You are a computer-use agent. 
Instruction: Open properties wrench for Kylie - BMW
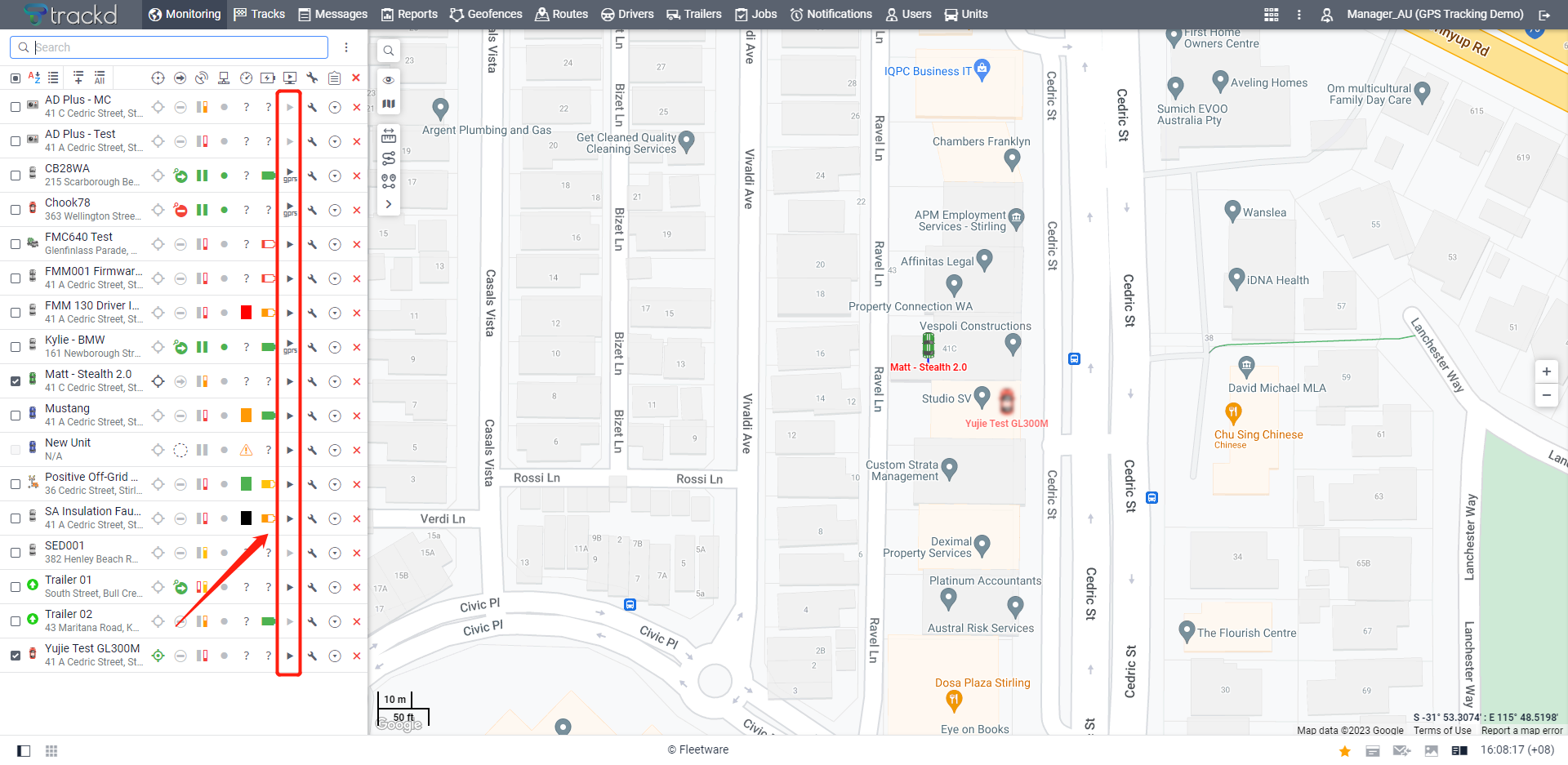(x=312, y=347)
